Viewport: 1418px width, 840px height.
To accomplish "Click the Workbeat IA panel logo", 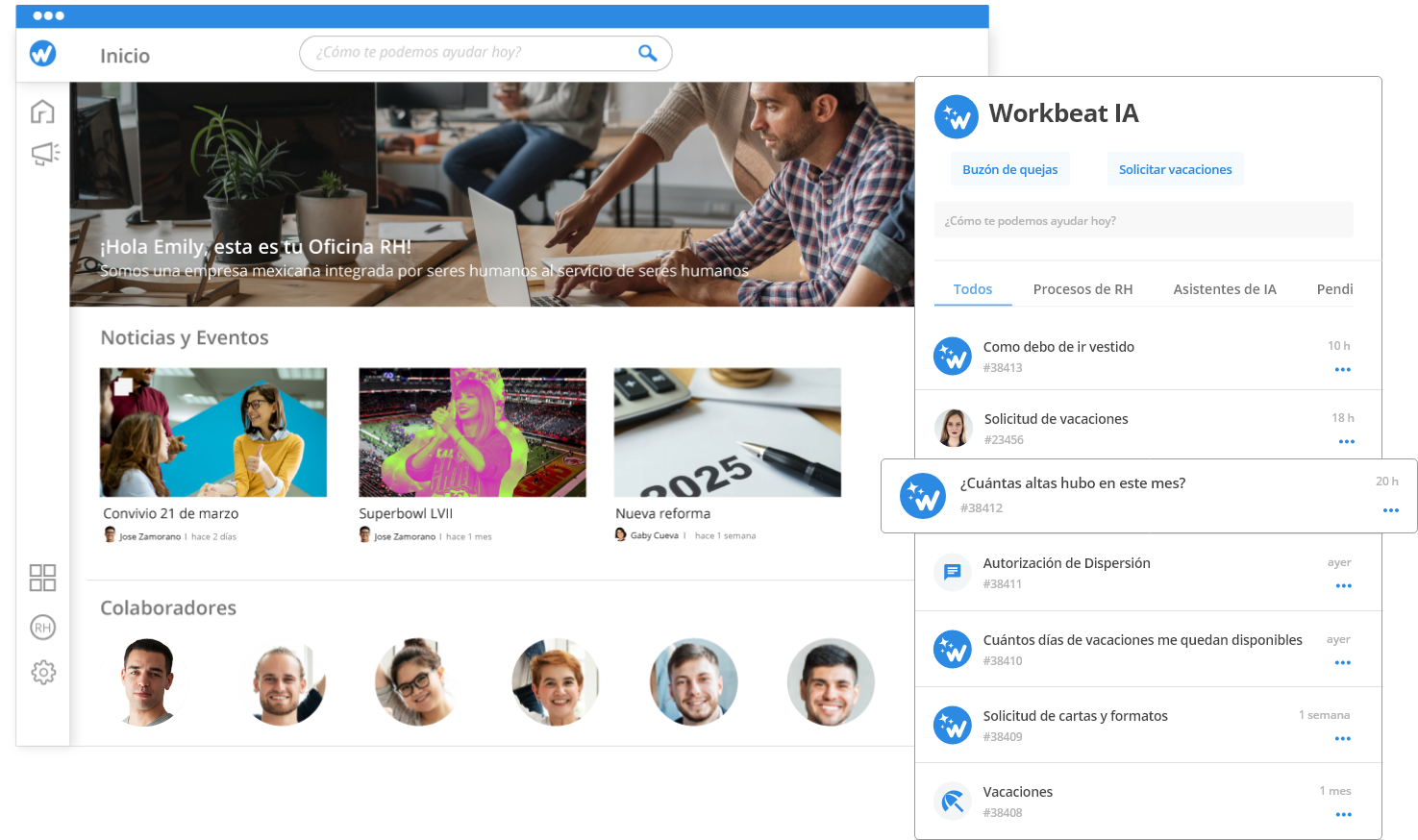I will coord(956,116).
